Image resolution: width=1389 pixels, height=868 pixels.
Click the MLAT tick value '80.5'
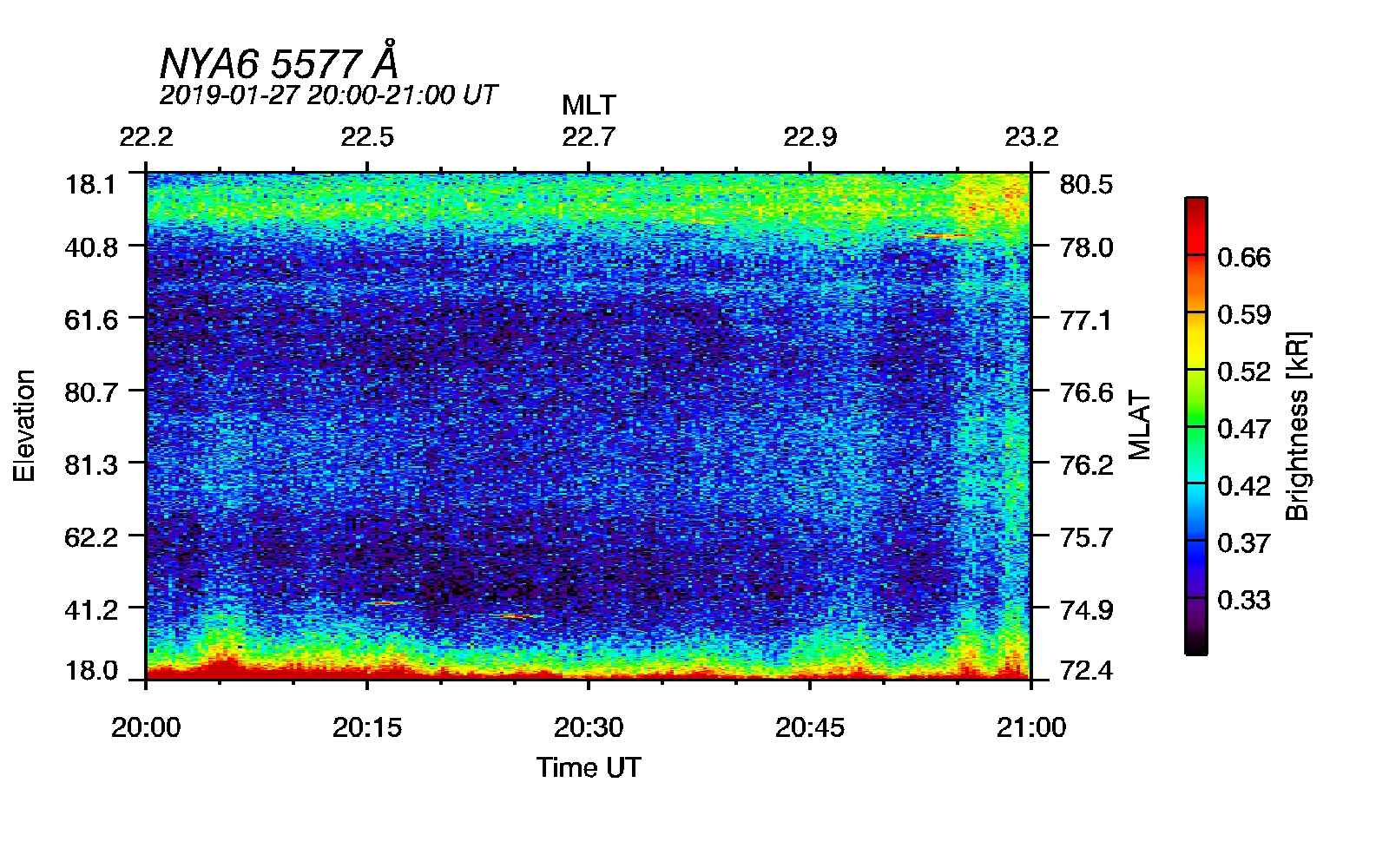pos(1087,184)
